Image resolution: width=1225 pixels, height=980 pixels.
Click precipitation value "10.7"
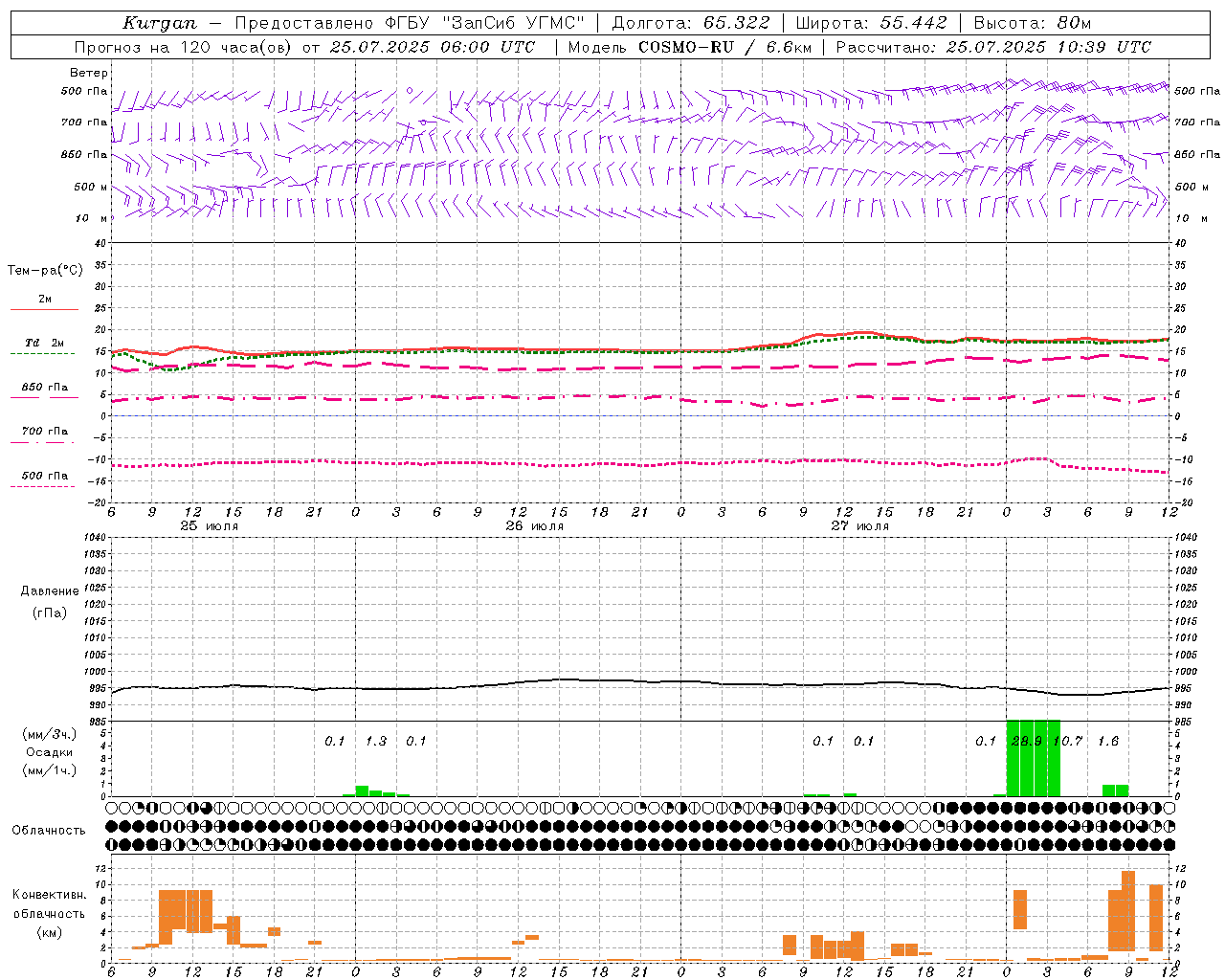tap(1067, 742)
